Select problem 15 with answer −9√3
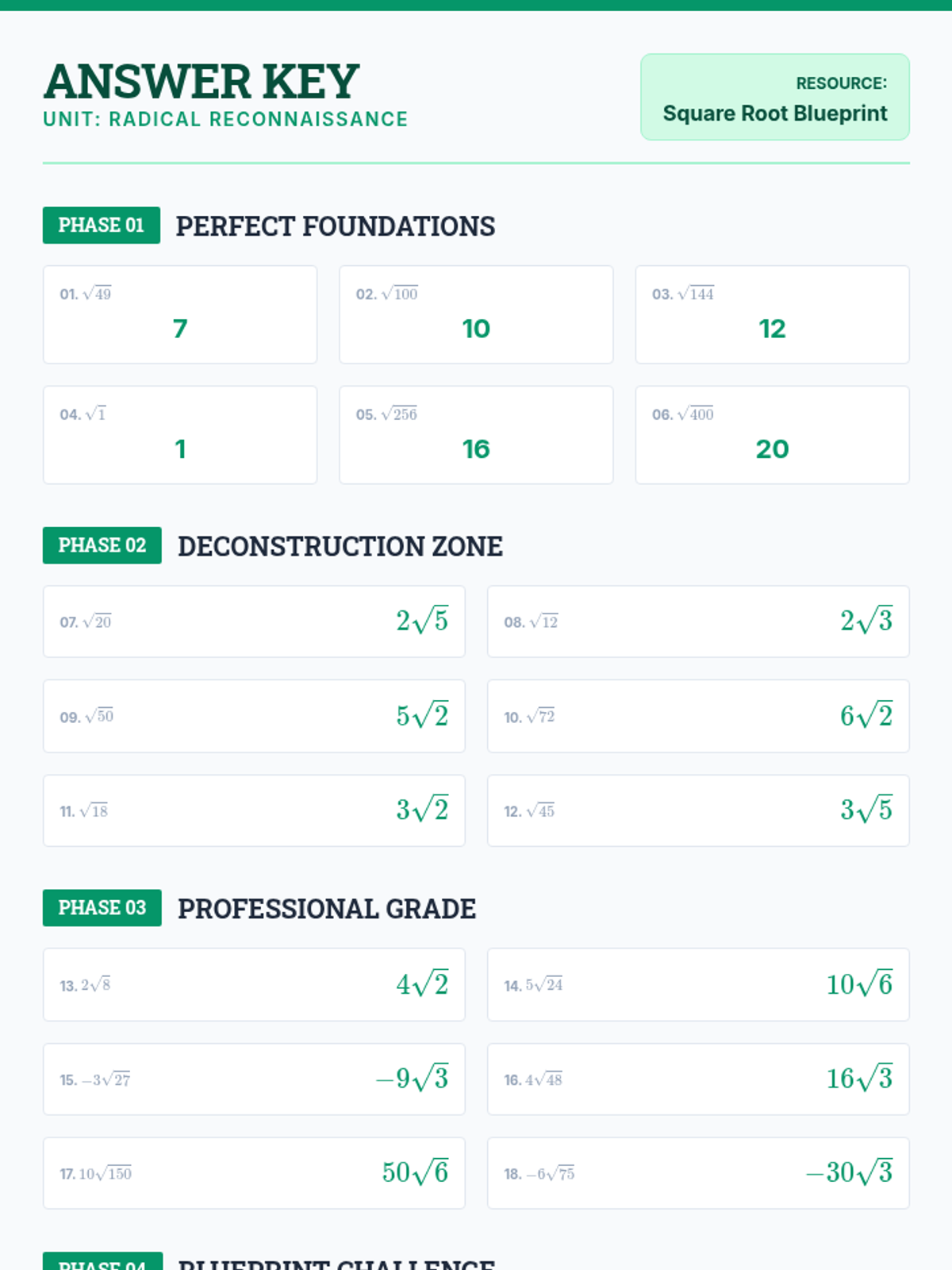952x1270 pixels. pos(254,1079)
